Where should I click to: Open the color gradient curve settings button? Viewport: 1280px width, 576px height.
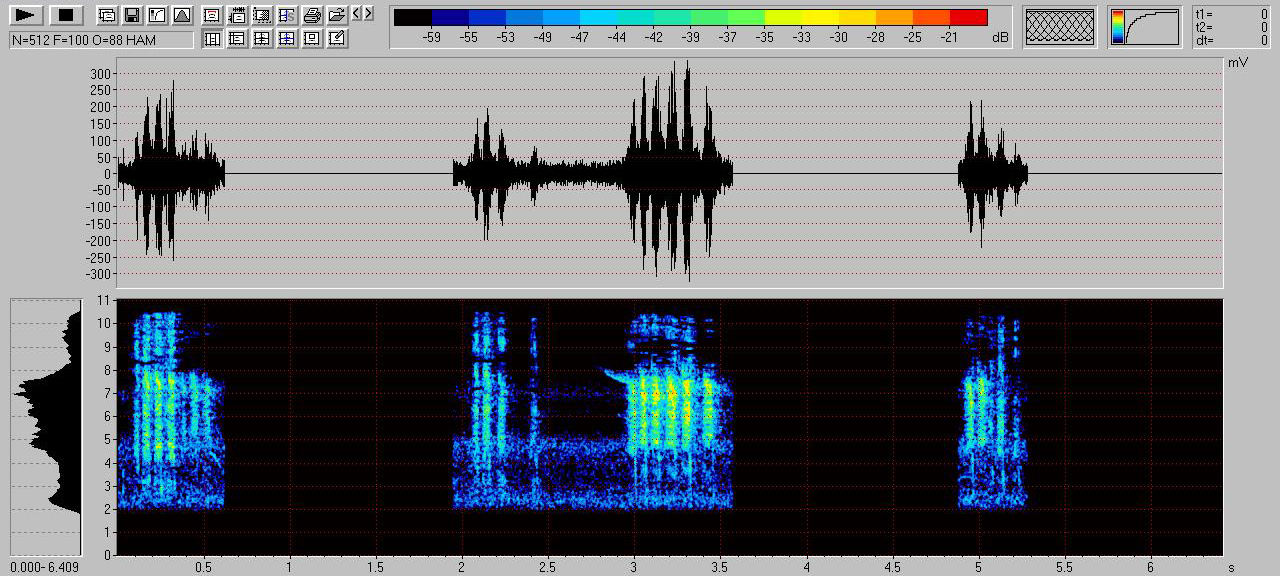click(1144, 27)
